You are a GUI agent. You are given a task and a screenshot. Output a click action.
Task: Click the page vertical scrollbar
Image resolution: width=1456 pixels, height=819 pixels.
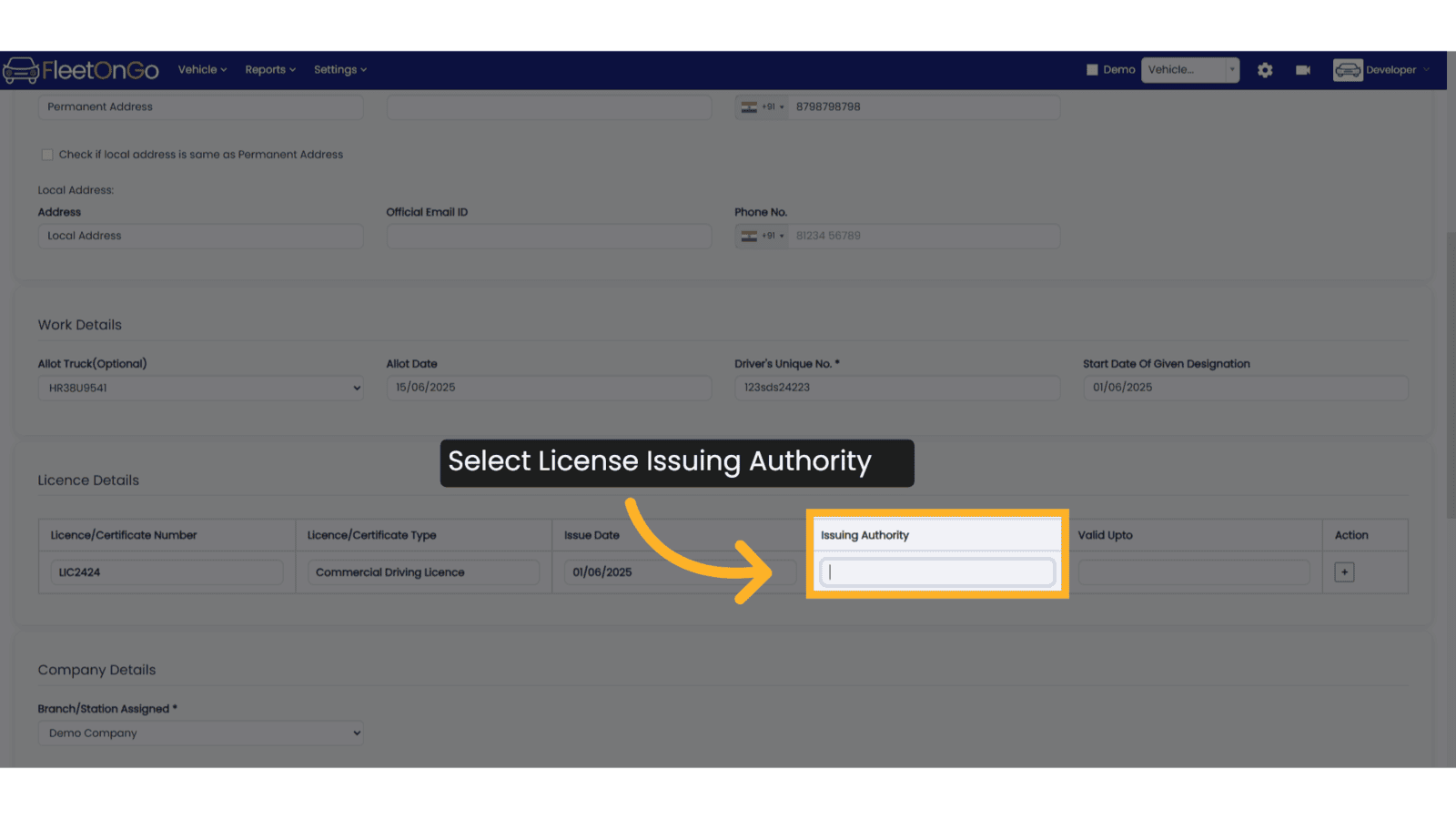click(x=1451, y=373)
